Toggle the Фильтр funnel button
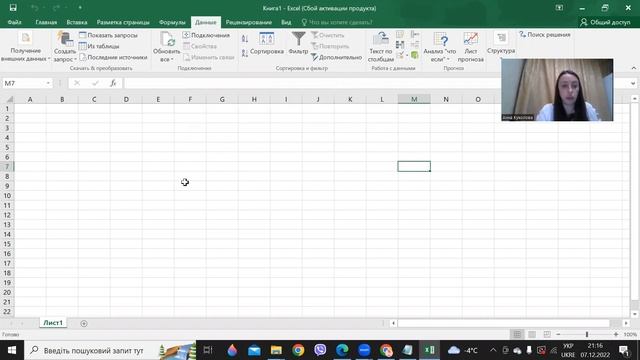 (x=298, y=44)
